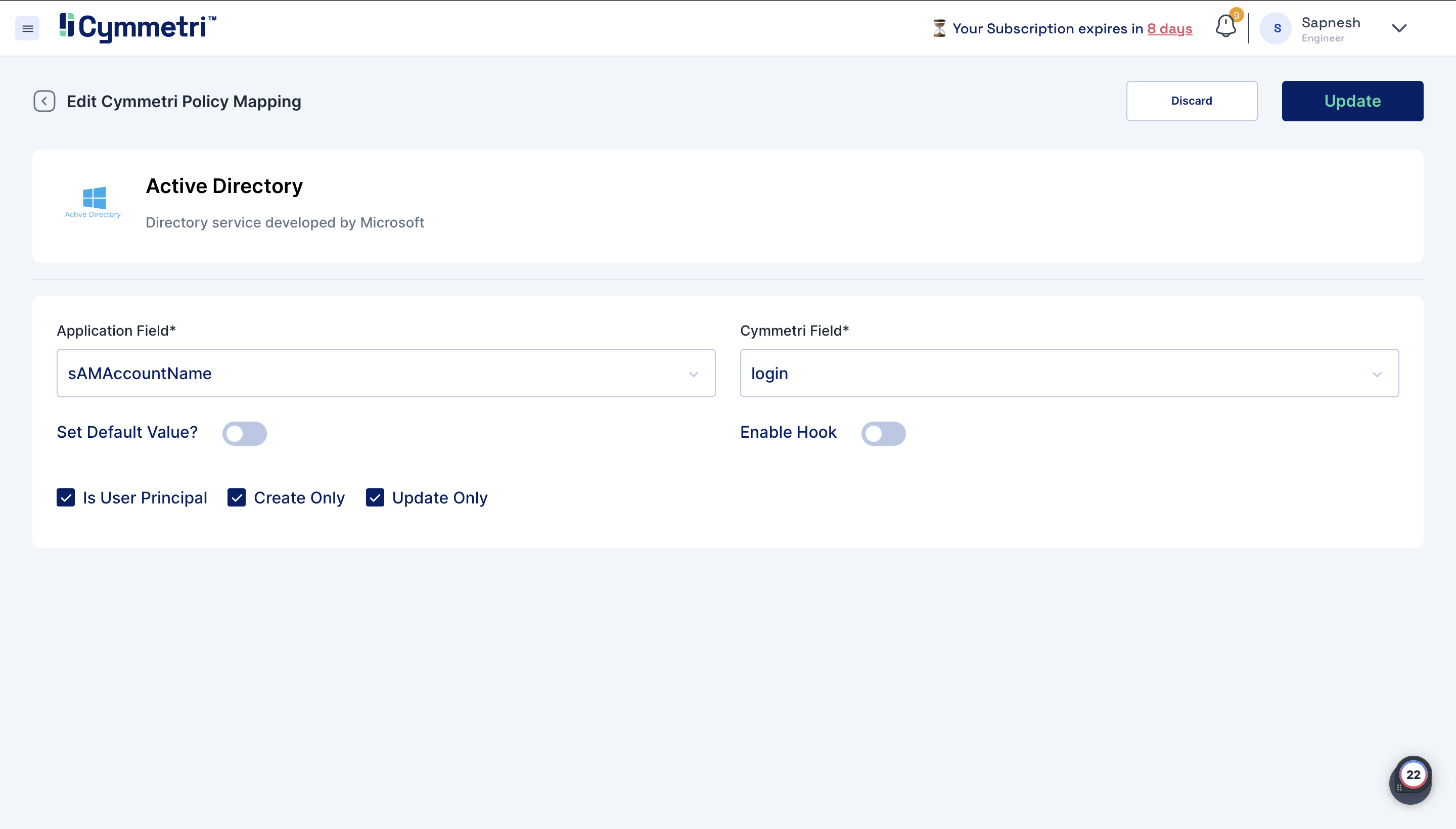The width and height of the screenshot is (1456, 829).
Task: Open the Application Field dropdown
Action: tap(386, 374)
